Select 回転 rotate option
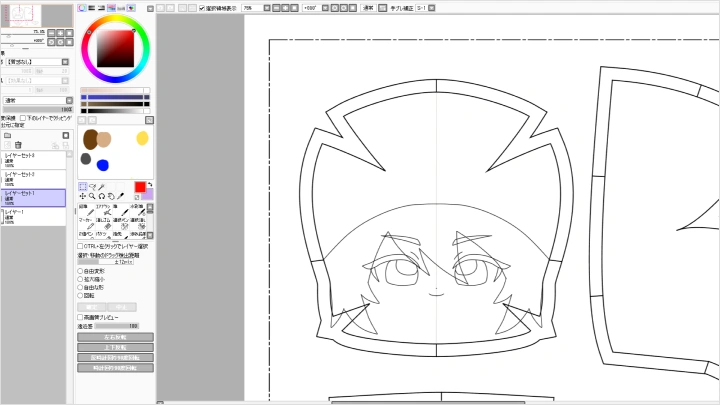Viewport: 720px width, 405px height. pyautogui.click(x=80, y=295)
